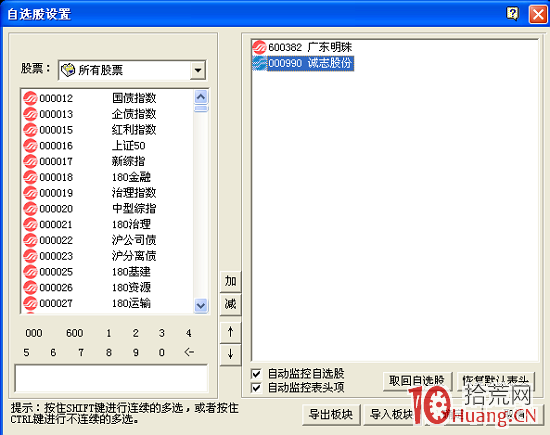
Task: Select 180资源 in the stock list
Action: click(x=131, y=288)
